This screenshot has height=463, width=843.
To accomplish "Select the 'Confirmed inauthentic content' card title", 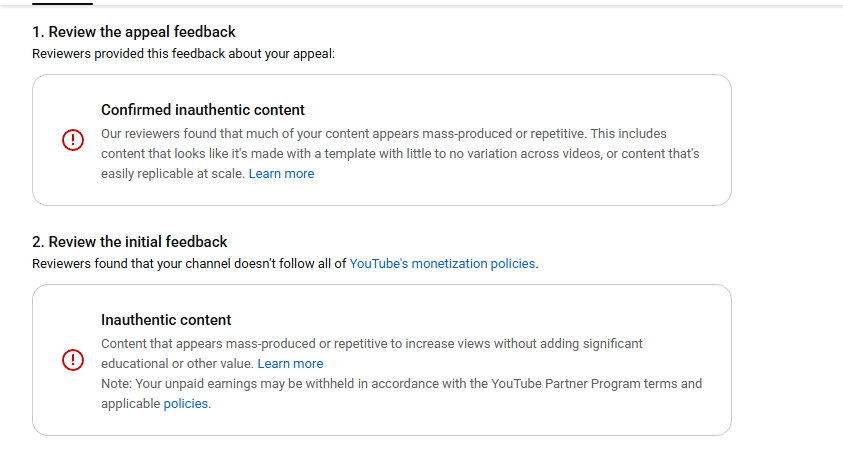I will click(203, 110).
